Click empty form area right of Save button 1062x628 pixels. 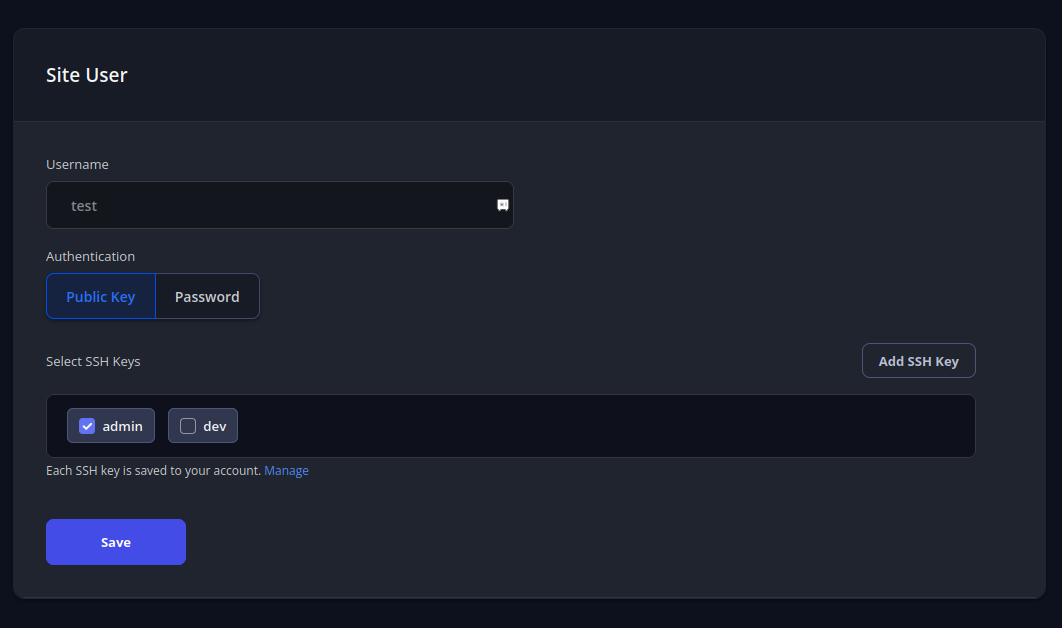click(x=600, y=542)
